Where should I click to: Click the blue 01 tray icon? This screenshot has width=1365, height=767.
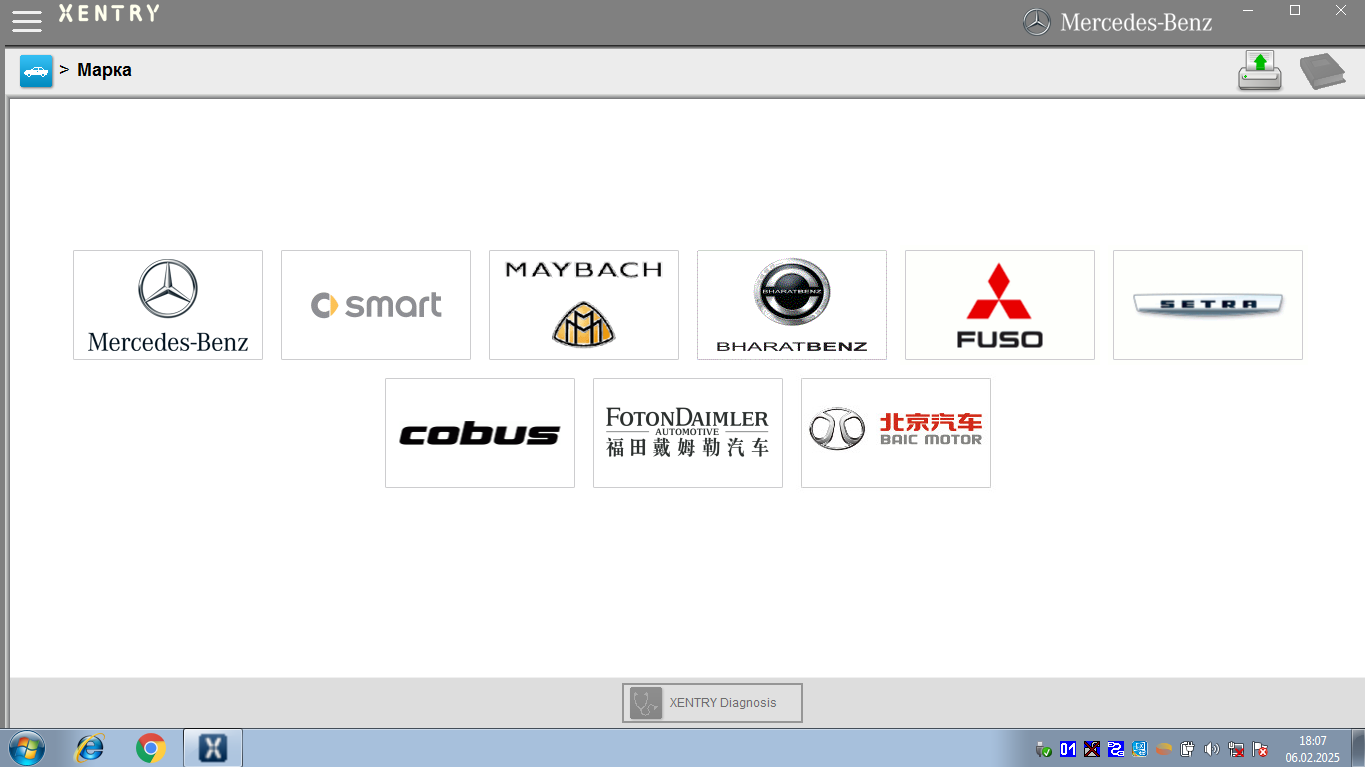pos(1068,749)
